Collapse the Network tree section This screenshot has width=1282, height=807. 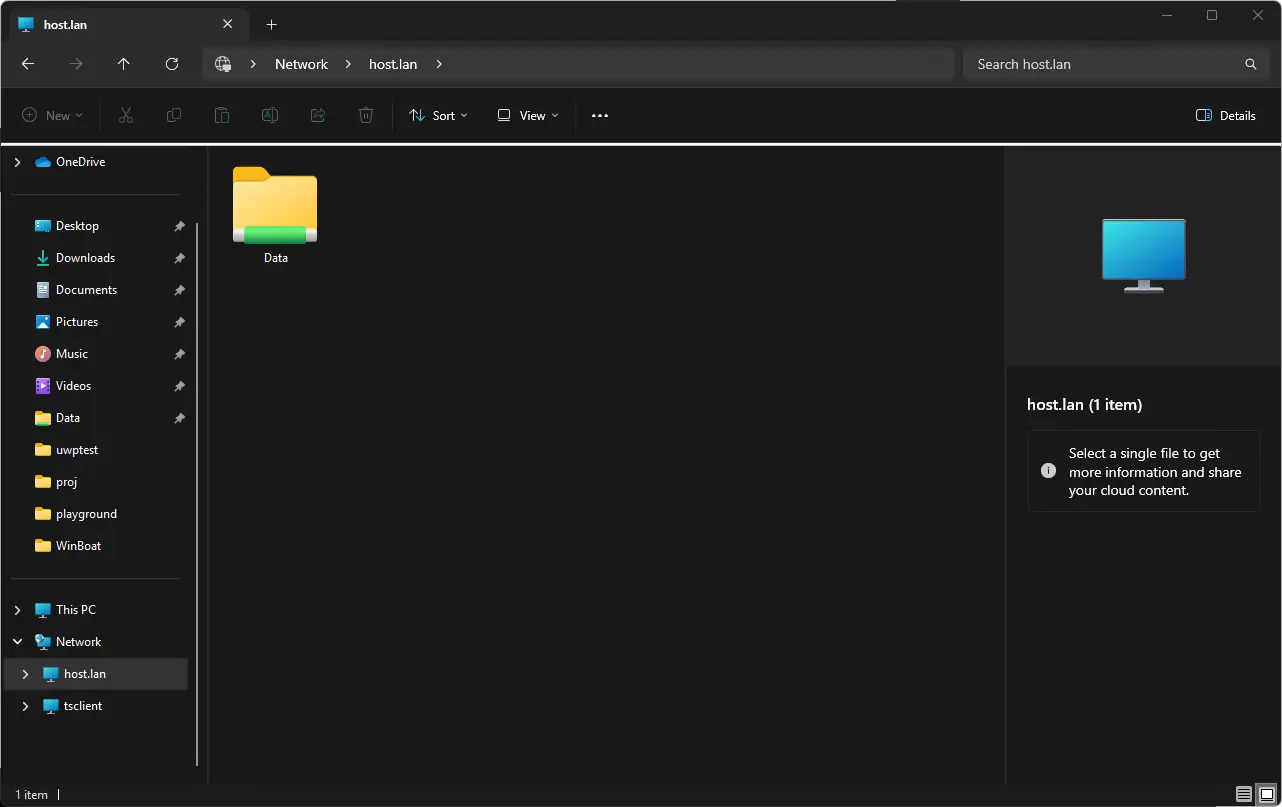pyautogui.click(x=16, y=641)
